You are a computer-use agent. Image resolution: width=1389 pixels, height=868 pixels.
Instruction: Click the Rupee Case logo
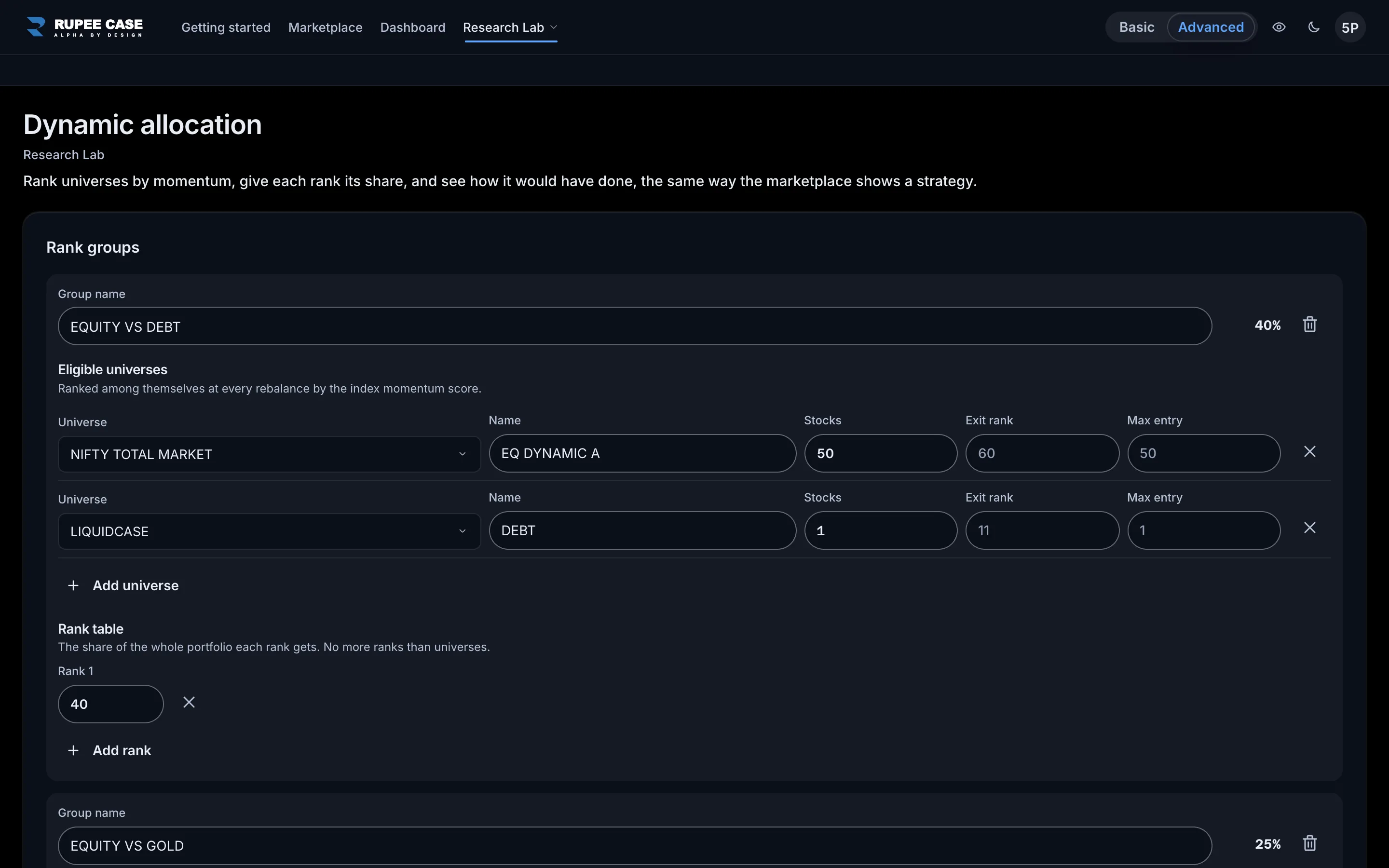tap(85, 27)
